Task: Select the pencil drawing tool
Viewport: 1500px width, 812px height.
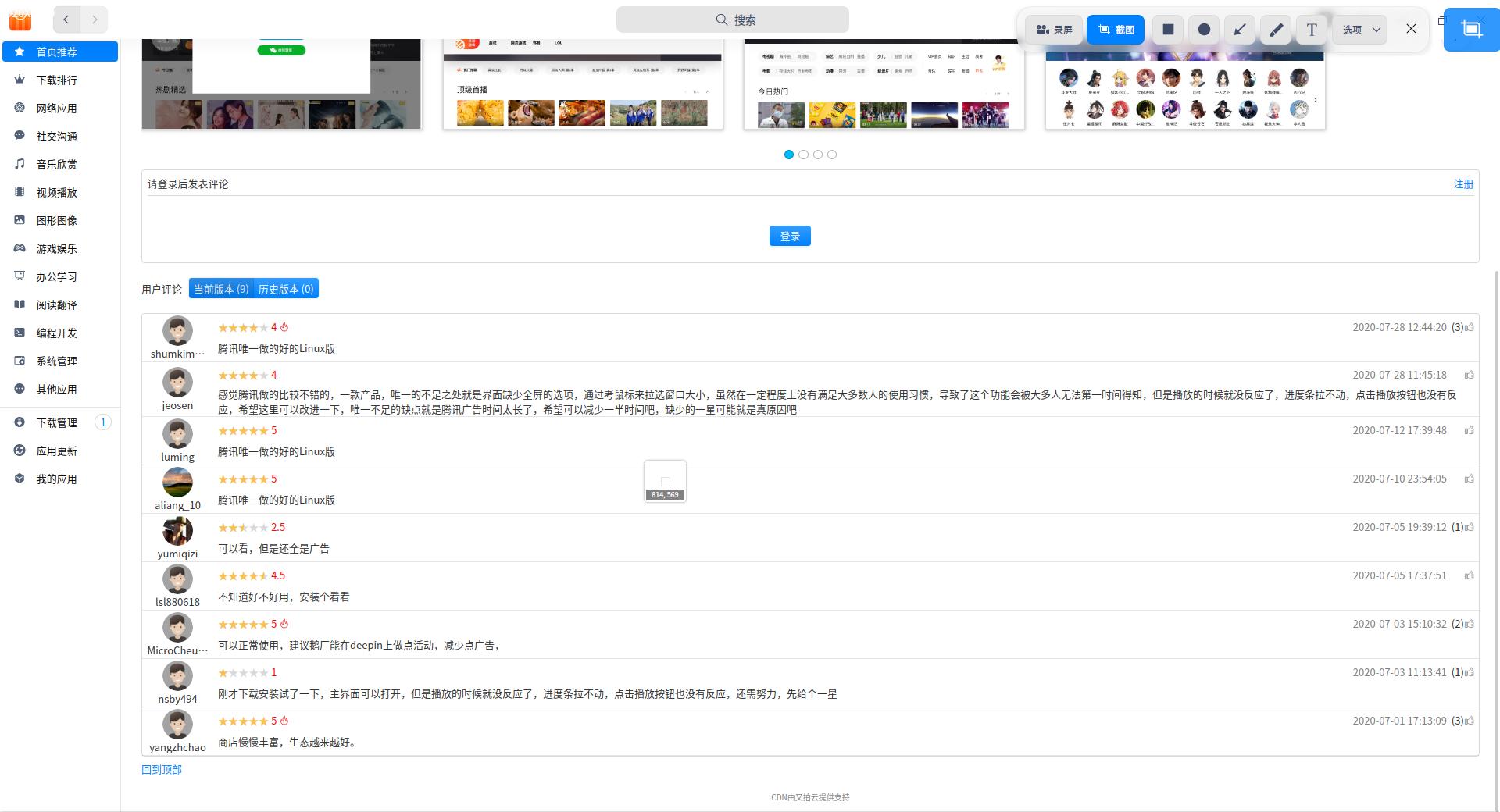Action: point(1276,30)
